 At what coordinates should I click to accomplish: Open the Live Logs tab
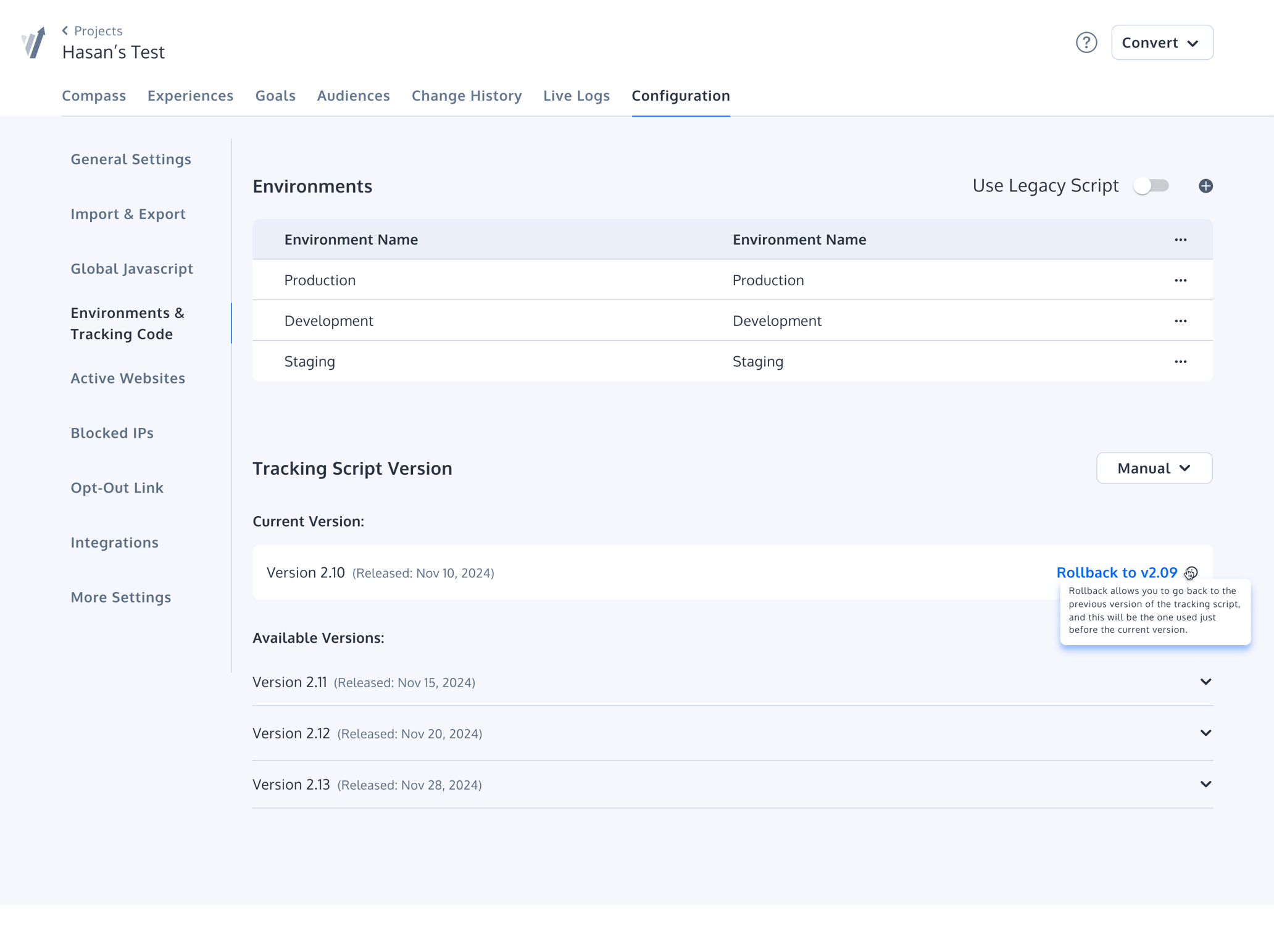click(576, 96)
